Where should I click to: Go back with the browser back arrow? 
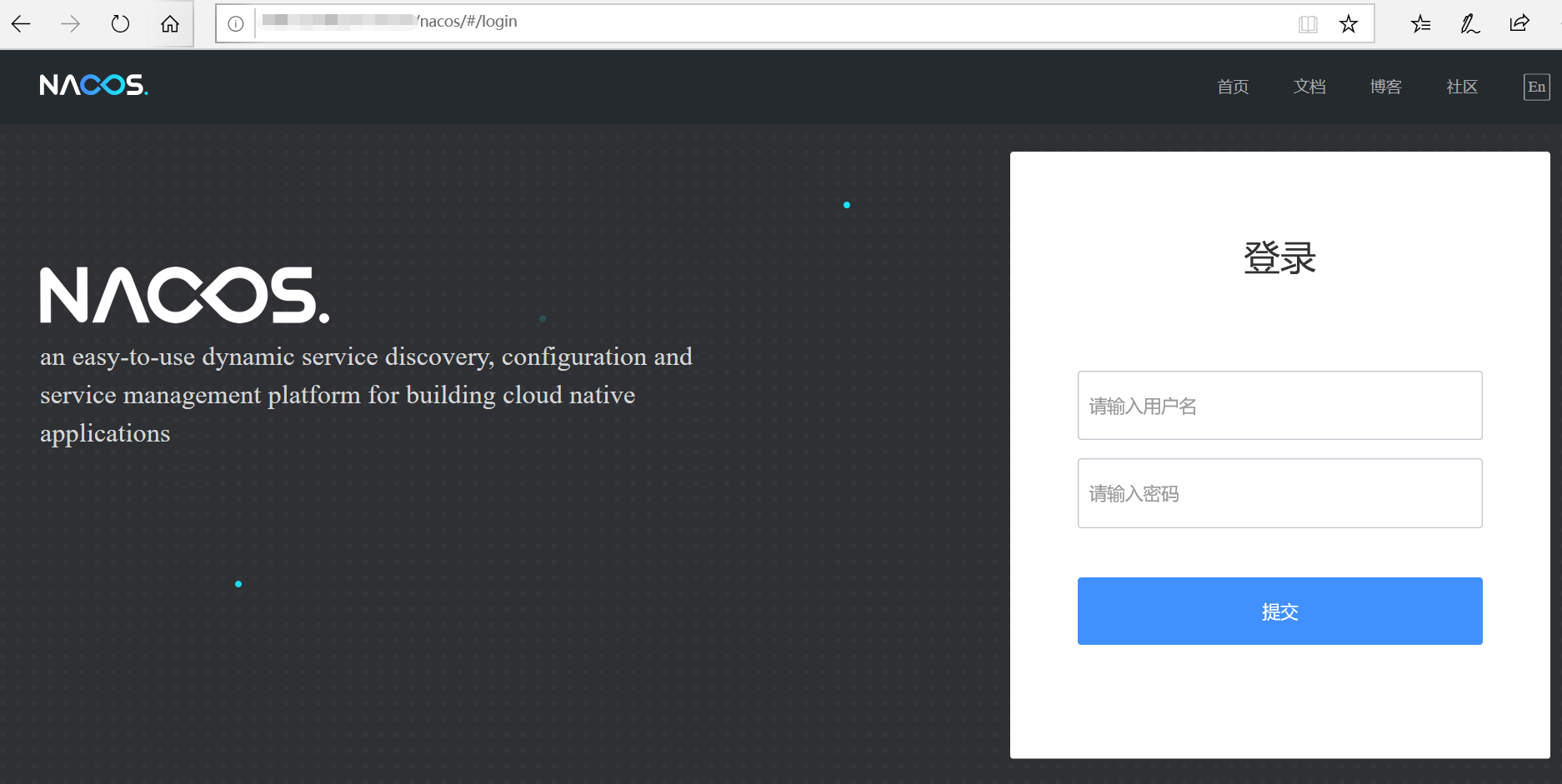[21, 23]
